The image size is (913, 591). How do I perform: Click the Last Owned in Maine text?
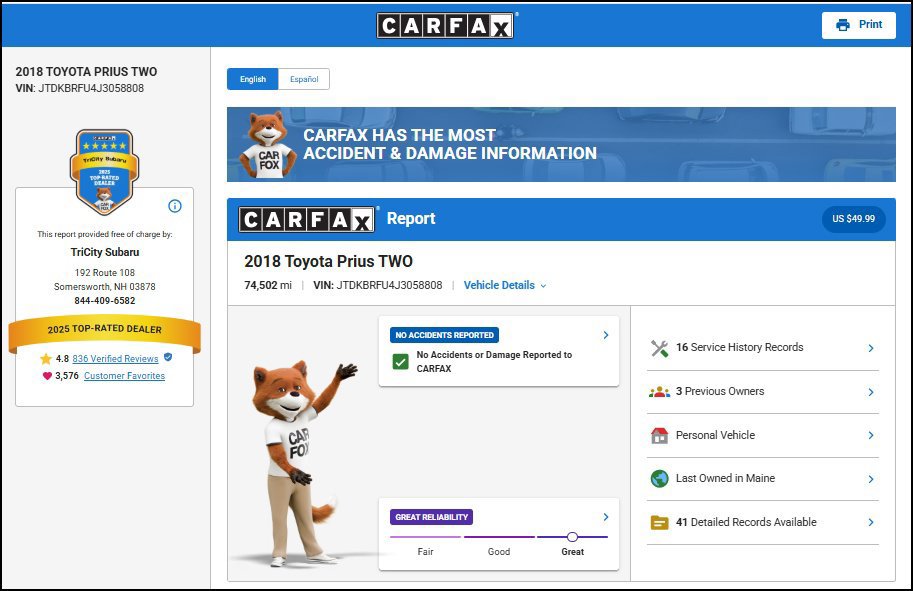coord(726,478)
